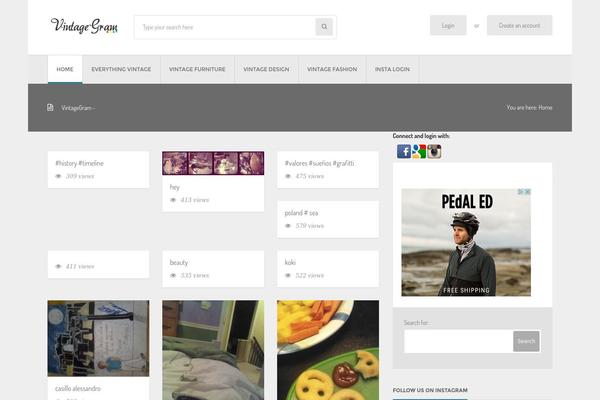Click the eye icon next to 522 views

tap(288, 276)
